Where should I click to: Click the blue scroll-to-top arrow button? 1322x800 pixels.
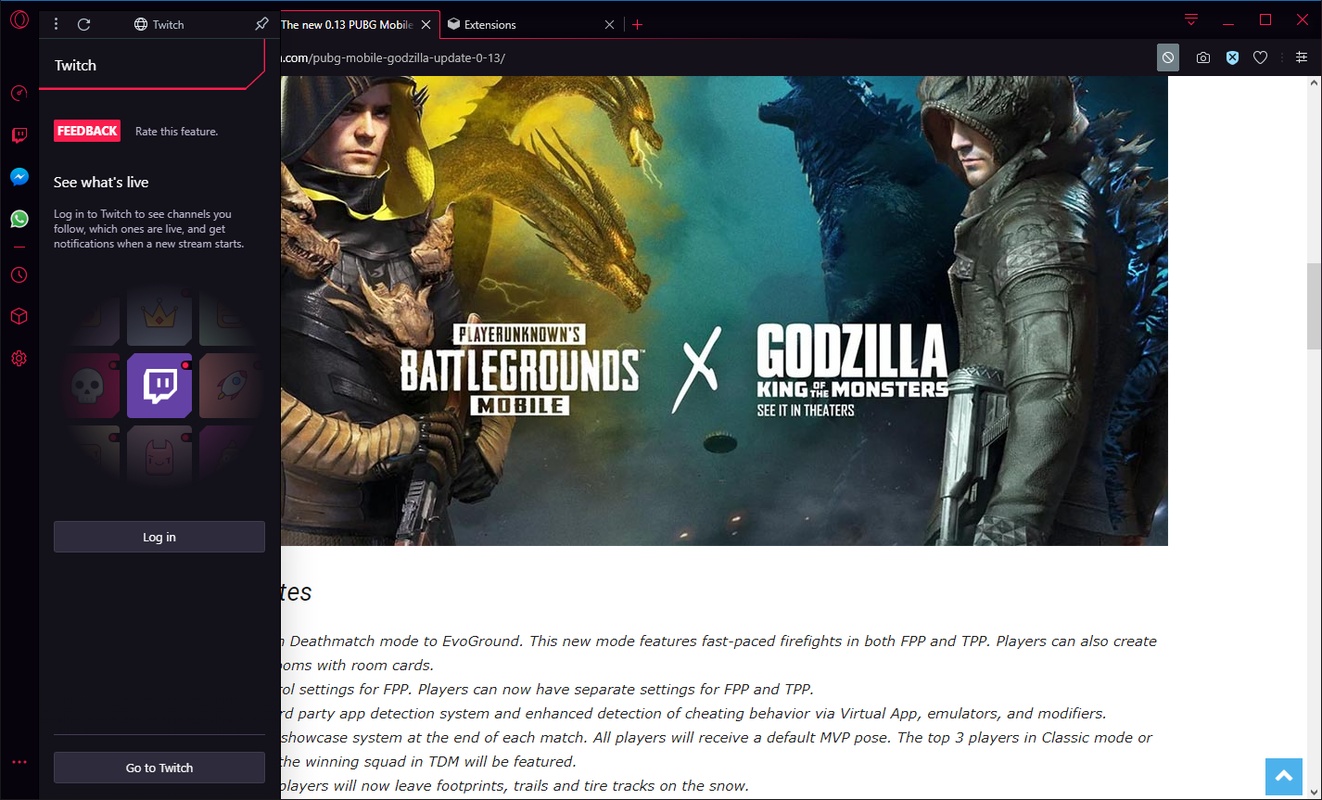1284,776
